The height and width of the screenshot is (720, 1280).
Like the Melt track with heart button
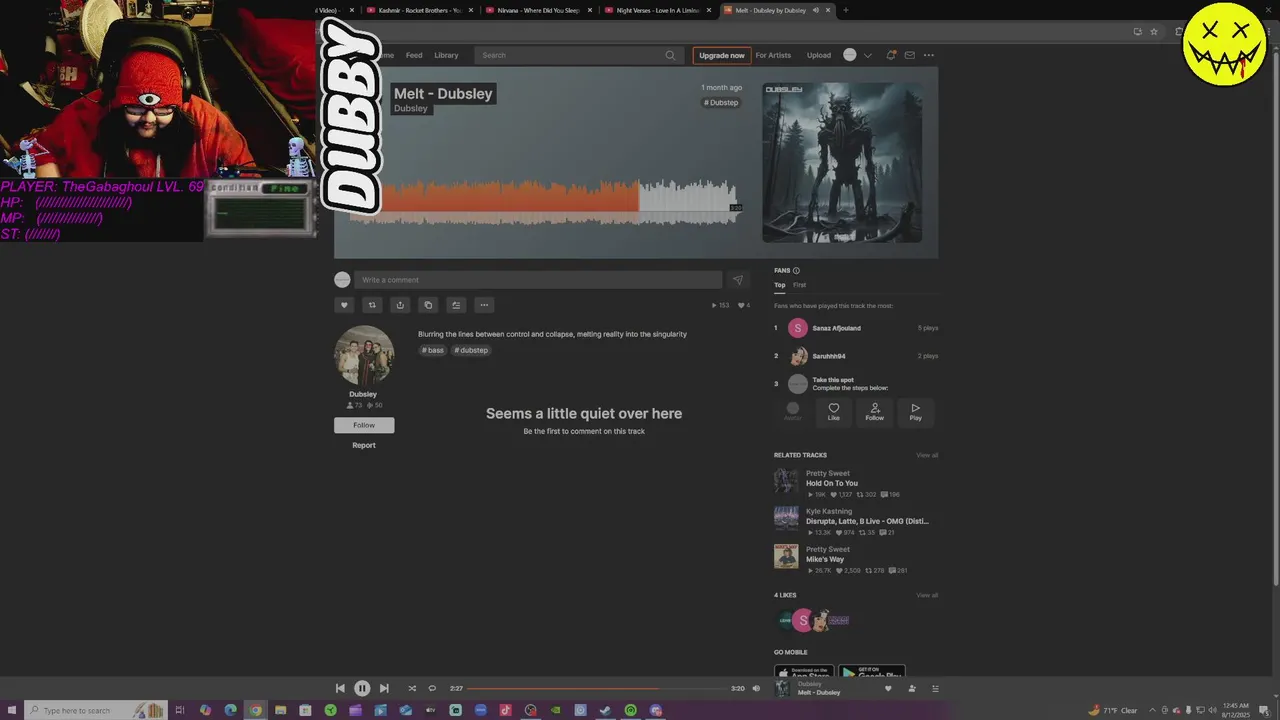[x=344, y=305]
